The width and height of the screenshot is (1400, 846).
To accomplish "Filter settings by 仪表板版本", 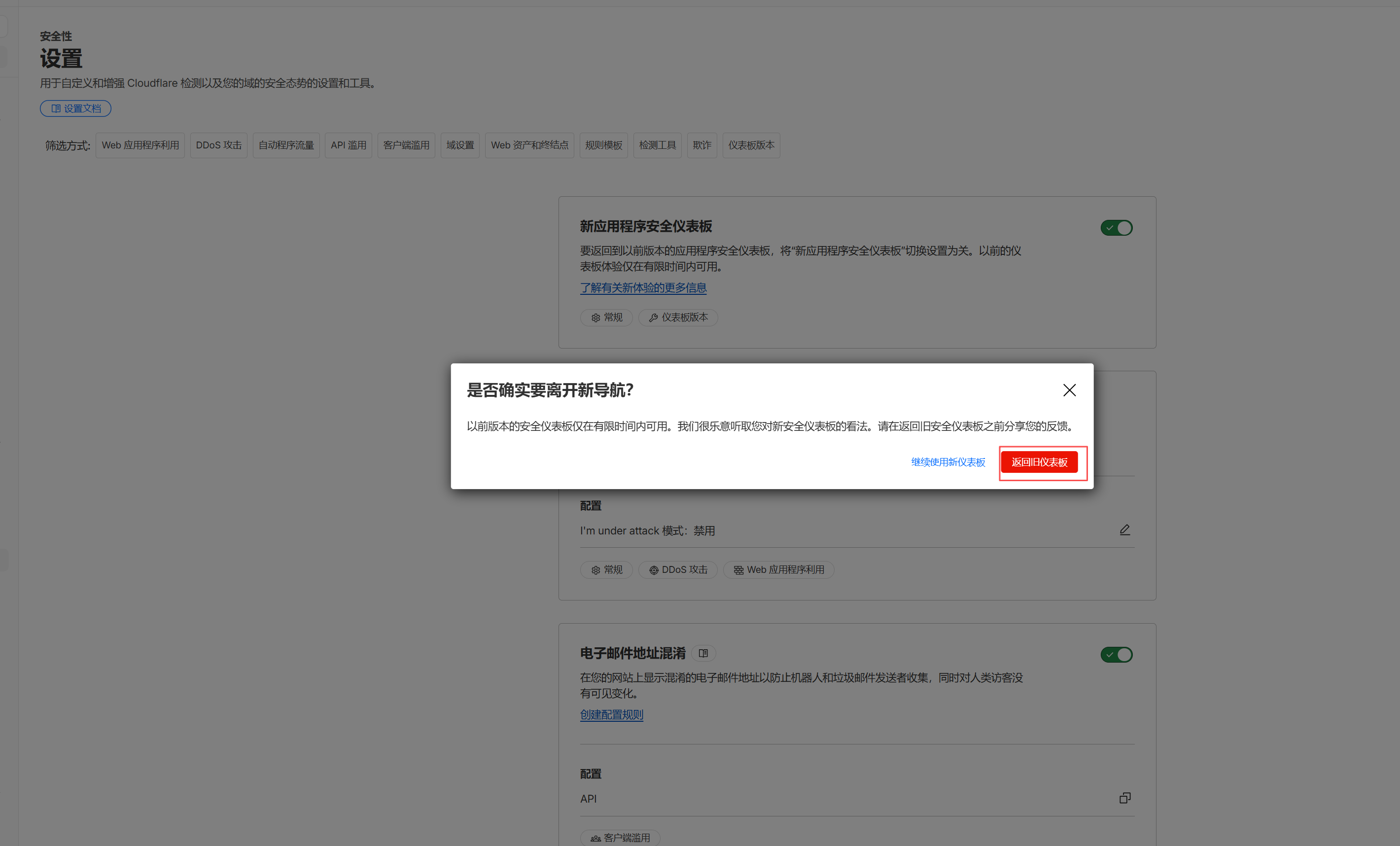I will coord(751,145).
